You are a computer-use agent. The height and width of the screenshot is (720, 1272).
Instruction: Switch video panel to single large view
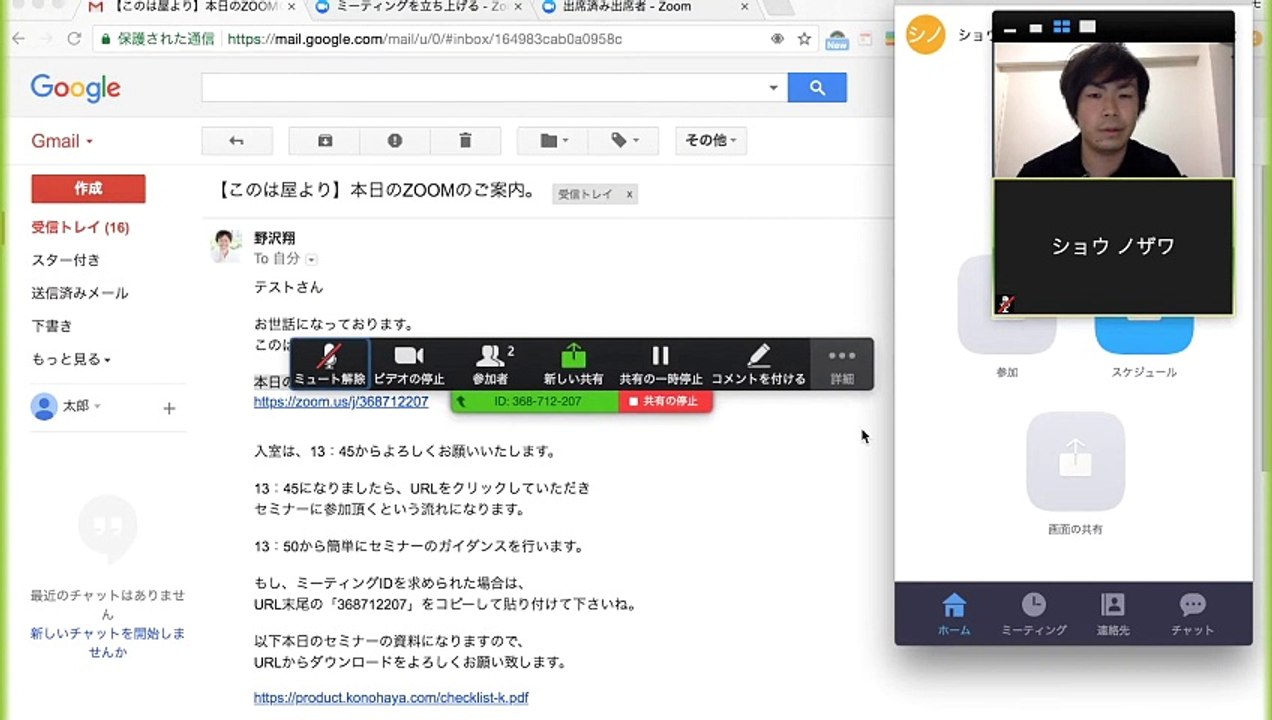1088,27
